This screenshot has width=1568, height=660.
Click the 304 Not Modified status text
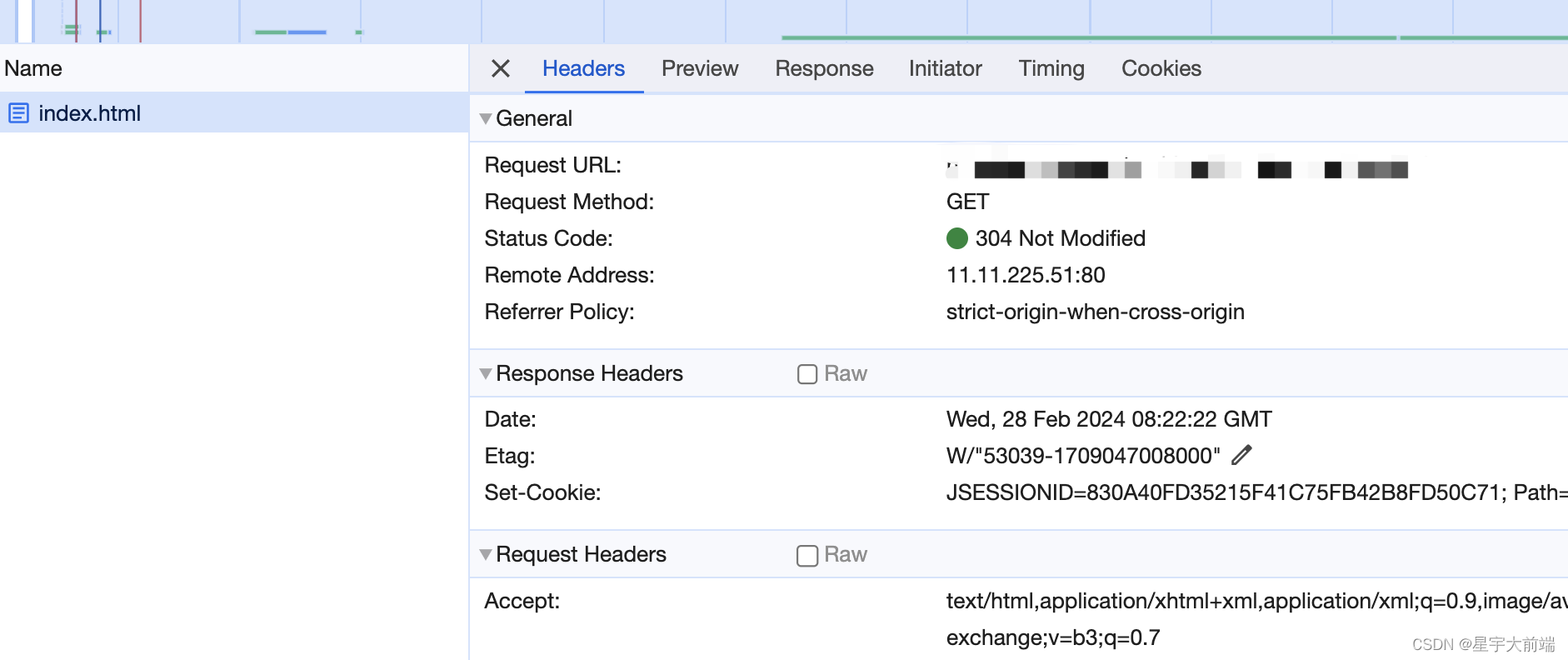click(x=1060, y=238)
